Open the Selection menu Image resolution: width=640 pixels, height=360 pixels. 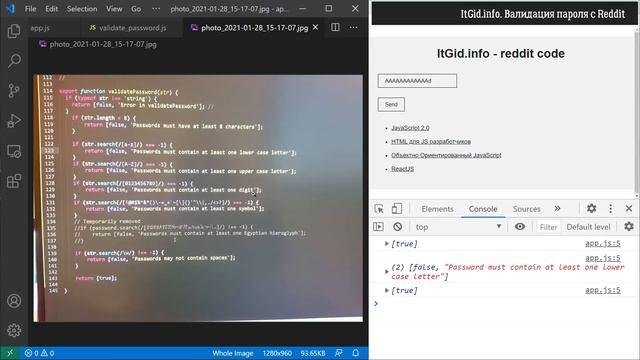coord(82,9)
